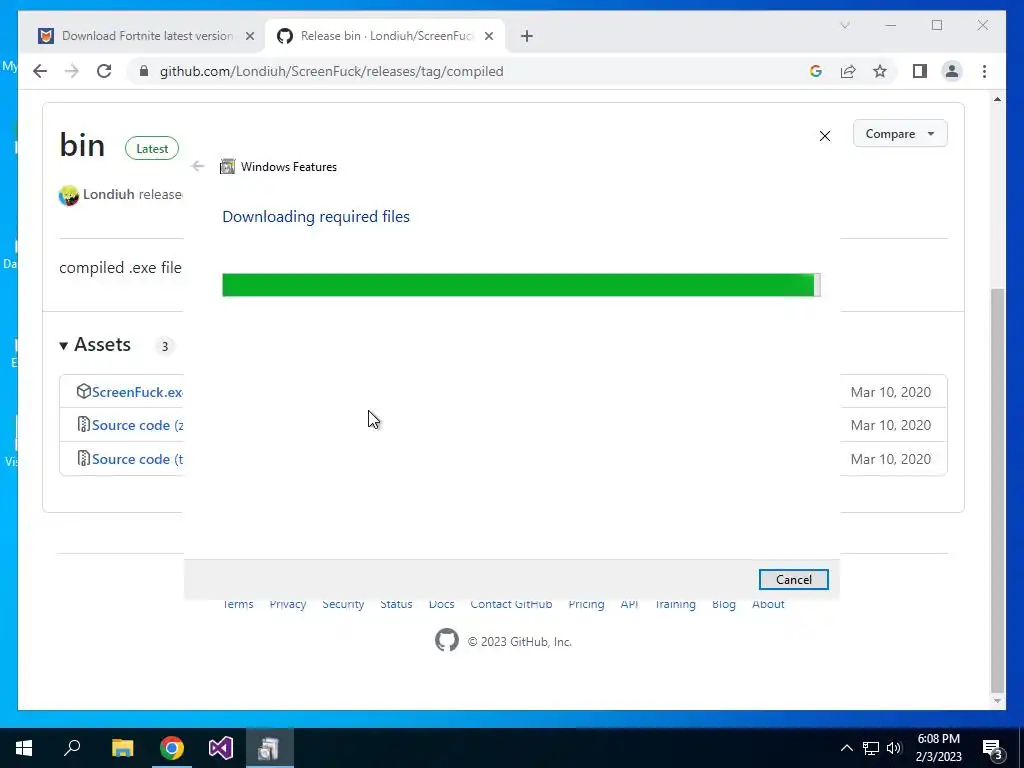
Task: Click archive icon of second Source code
Action: [x=83, y=458]
